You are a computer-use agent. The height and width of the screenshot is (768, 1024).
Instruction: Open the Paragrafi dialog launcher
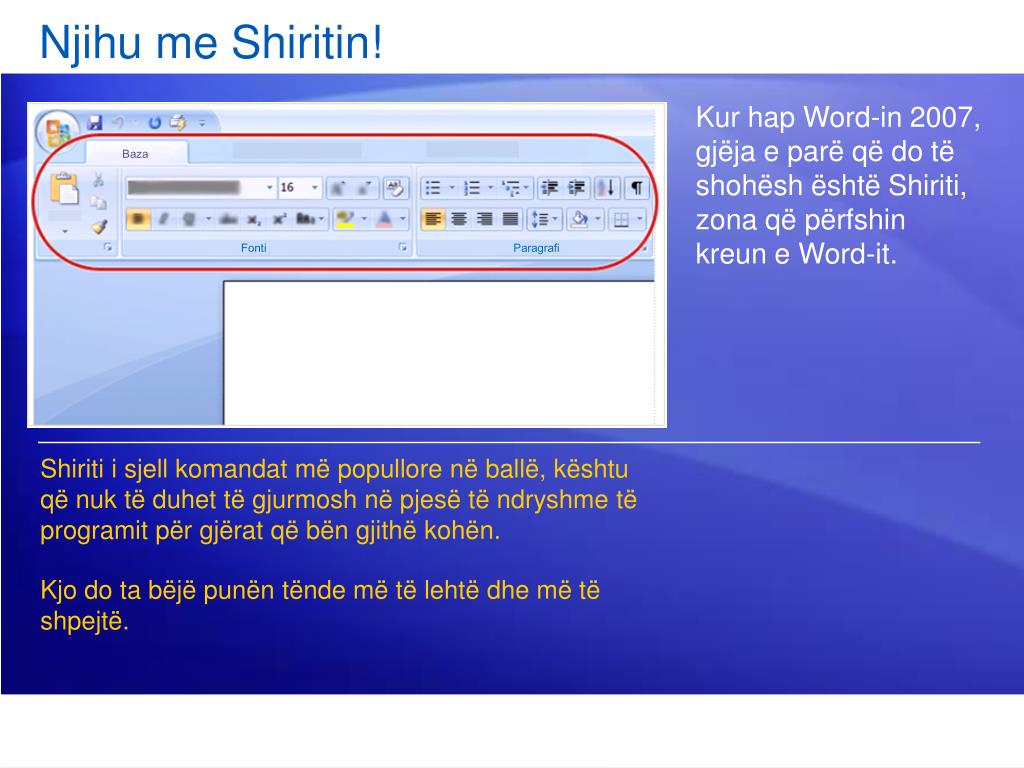pyautogui.click(x=645, y=248)
